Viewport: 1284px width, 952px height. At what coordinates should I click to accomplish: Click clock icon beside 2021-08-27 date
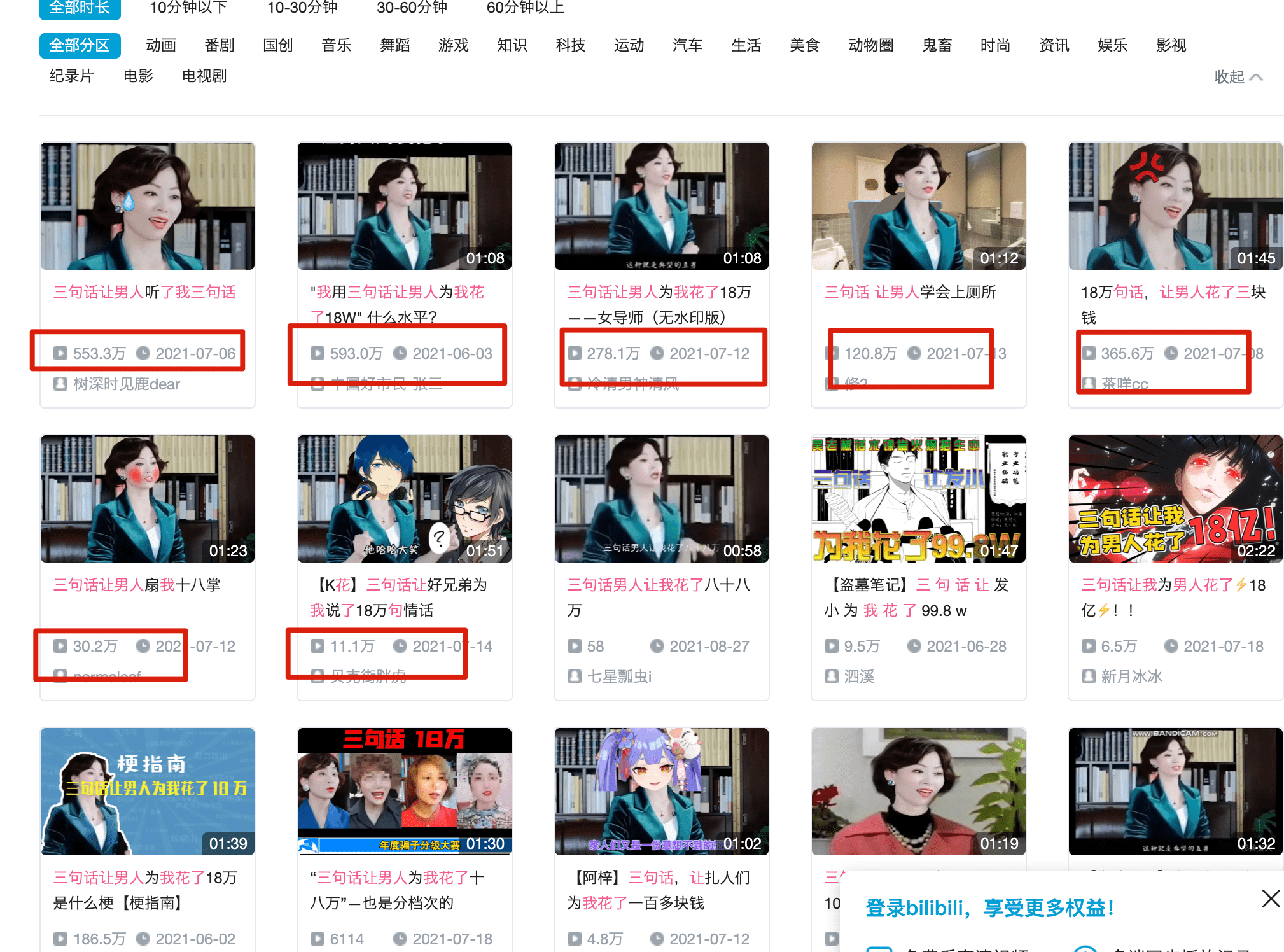pos(657,646)
